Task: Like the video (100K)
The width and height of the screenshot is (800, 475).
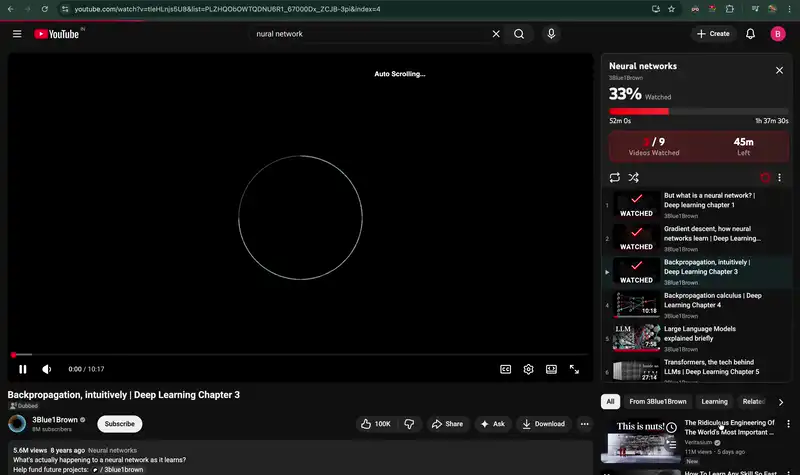Action: tap(376, 423)
